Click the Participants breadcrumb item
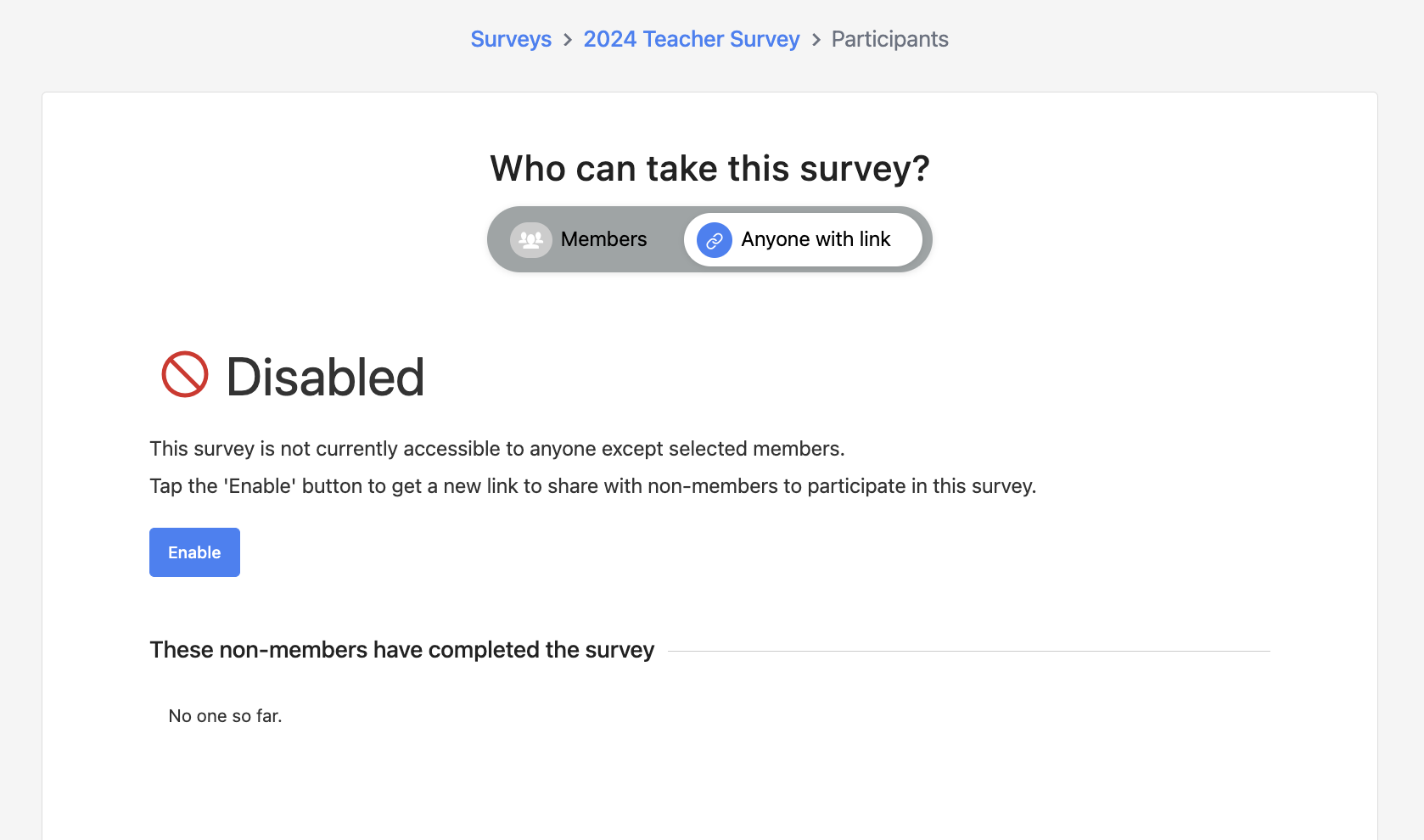This screenshot has width=1424, height=840. [x=889, y=39]
